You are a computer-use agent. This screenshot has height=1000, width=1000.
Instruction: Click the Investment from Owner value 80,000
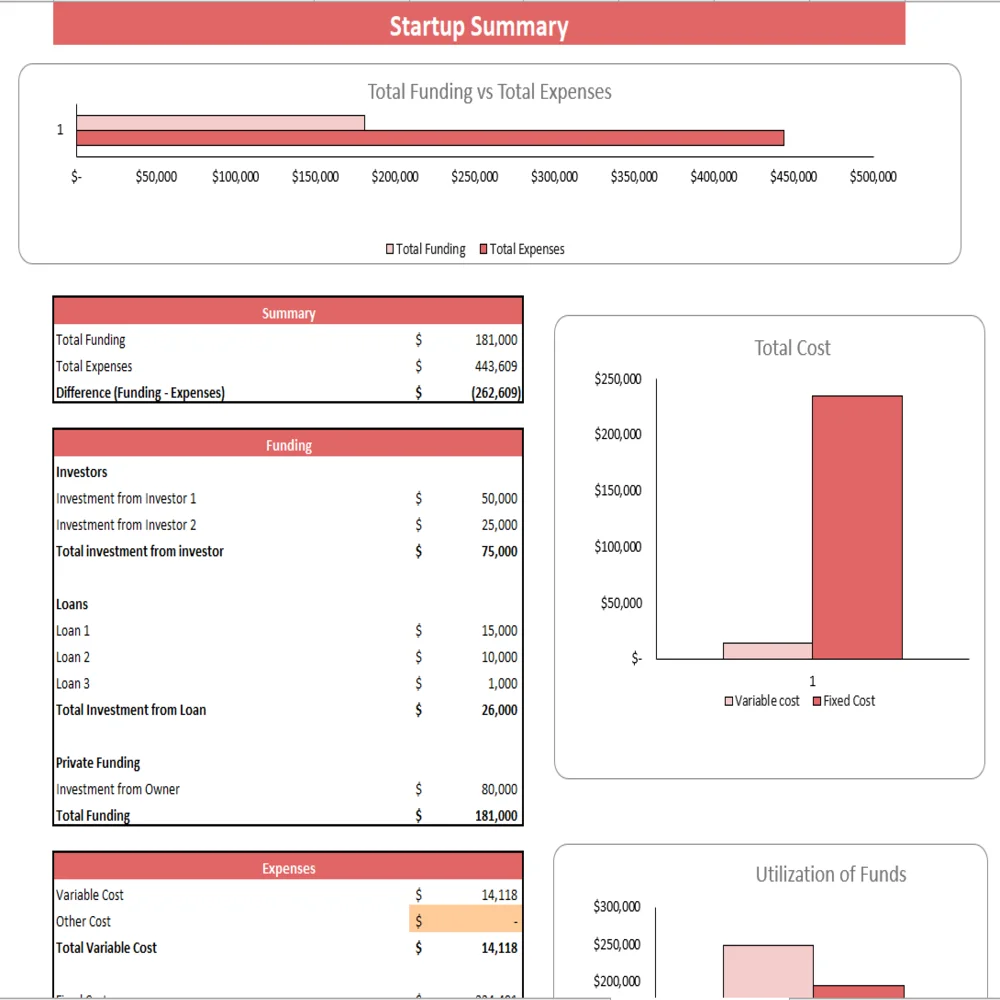[499, 790]
